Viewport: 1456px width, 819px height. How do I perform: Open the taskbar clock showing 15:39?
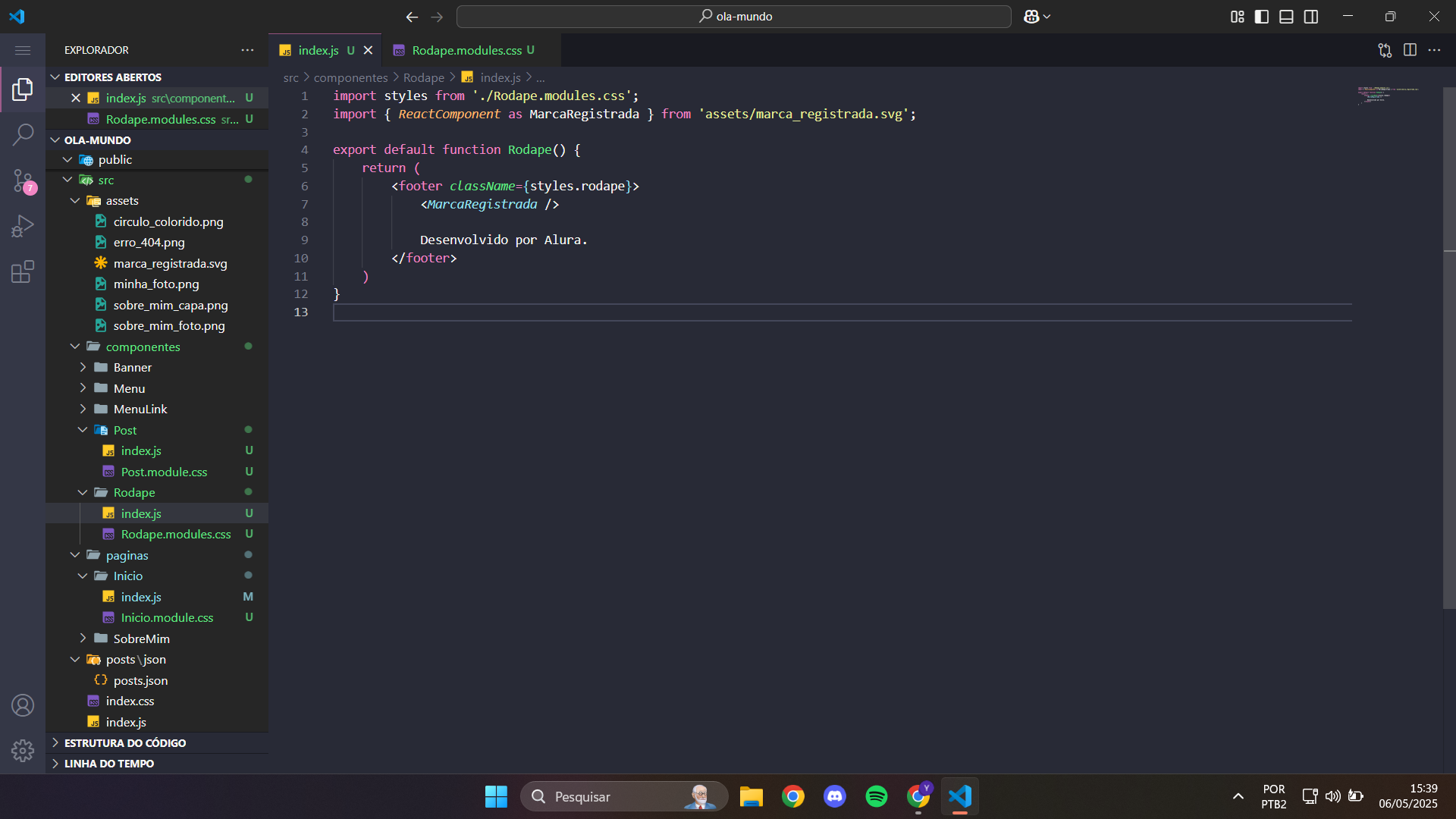1408,796
